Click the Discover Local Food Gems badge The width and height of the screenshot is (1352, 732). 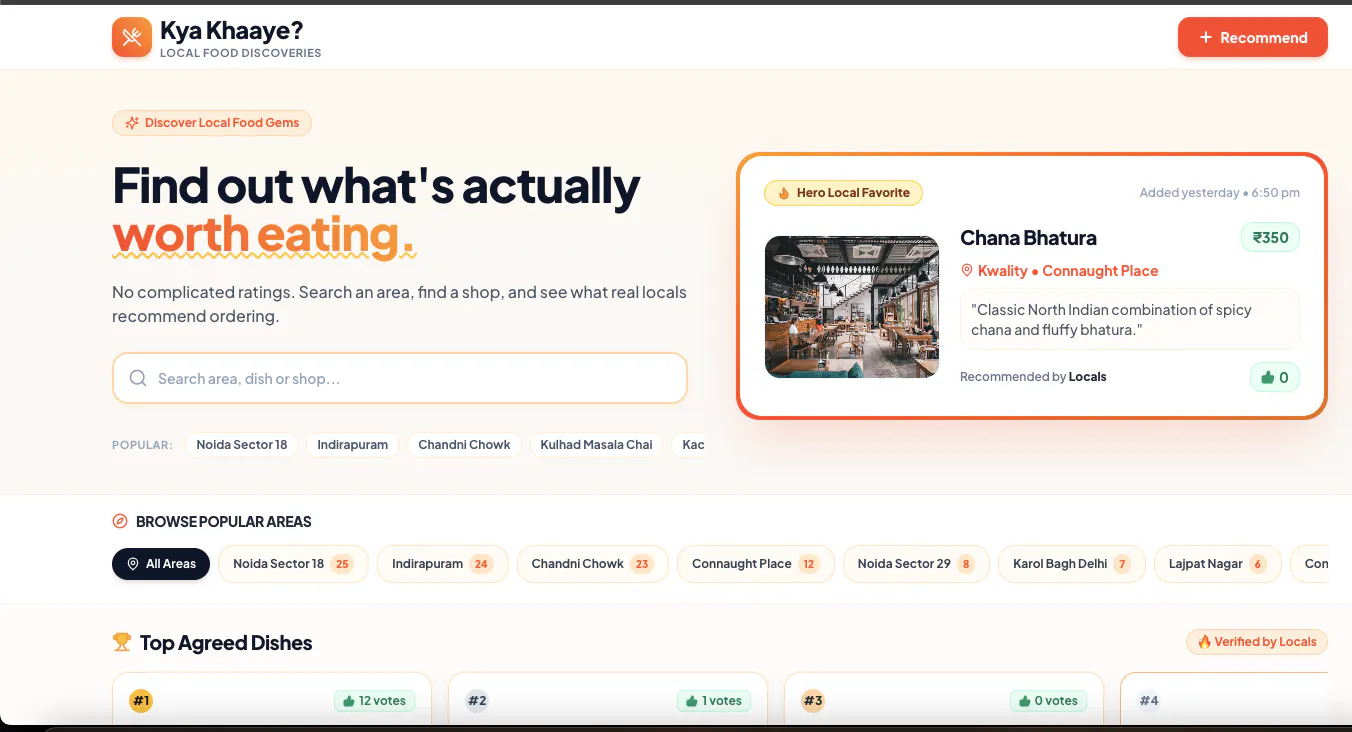tap(212, 123)
